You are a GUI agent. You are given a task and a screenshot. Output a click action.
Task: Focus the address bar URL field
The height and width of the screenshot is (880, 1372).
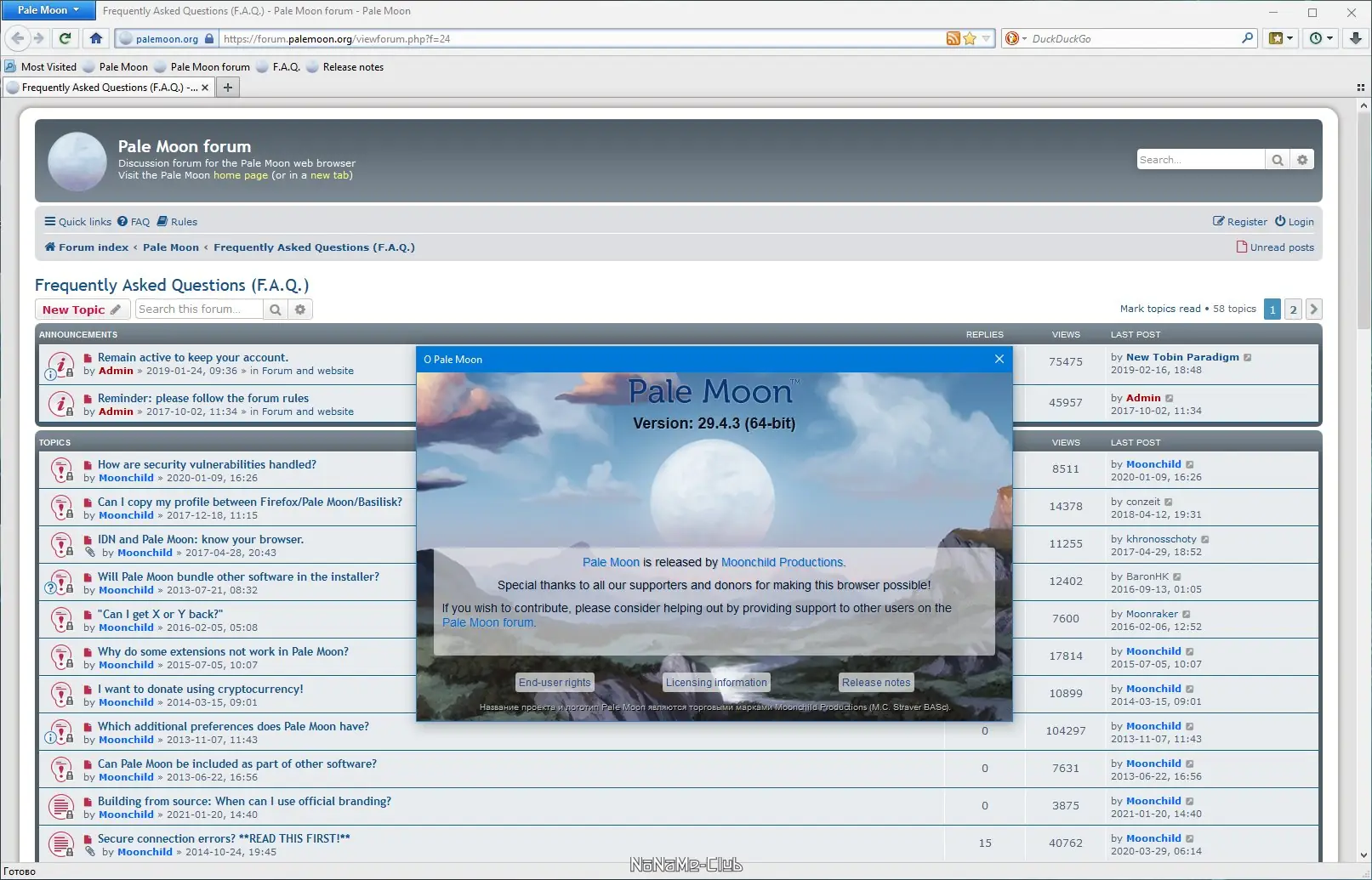pos(582,38)
